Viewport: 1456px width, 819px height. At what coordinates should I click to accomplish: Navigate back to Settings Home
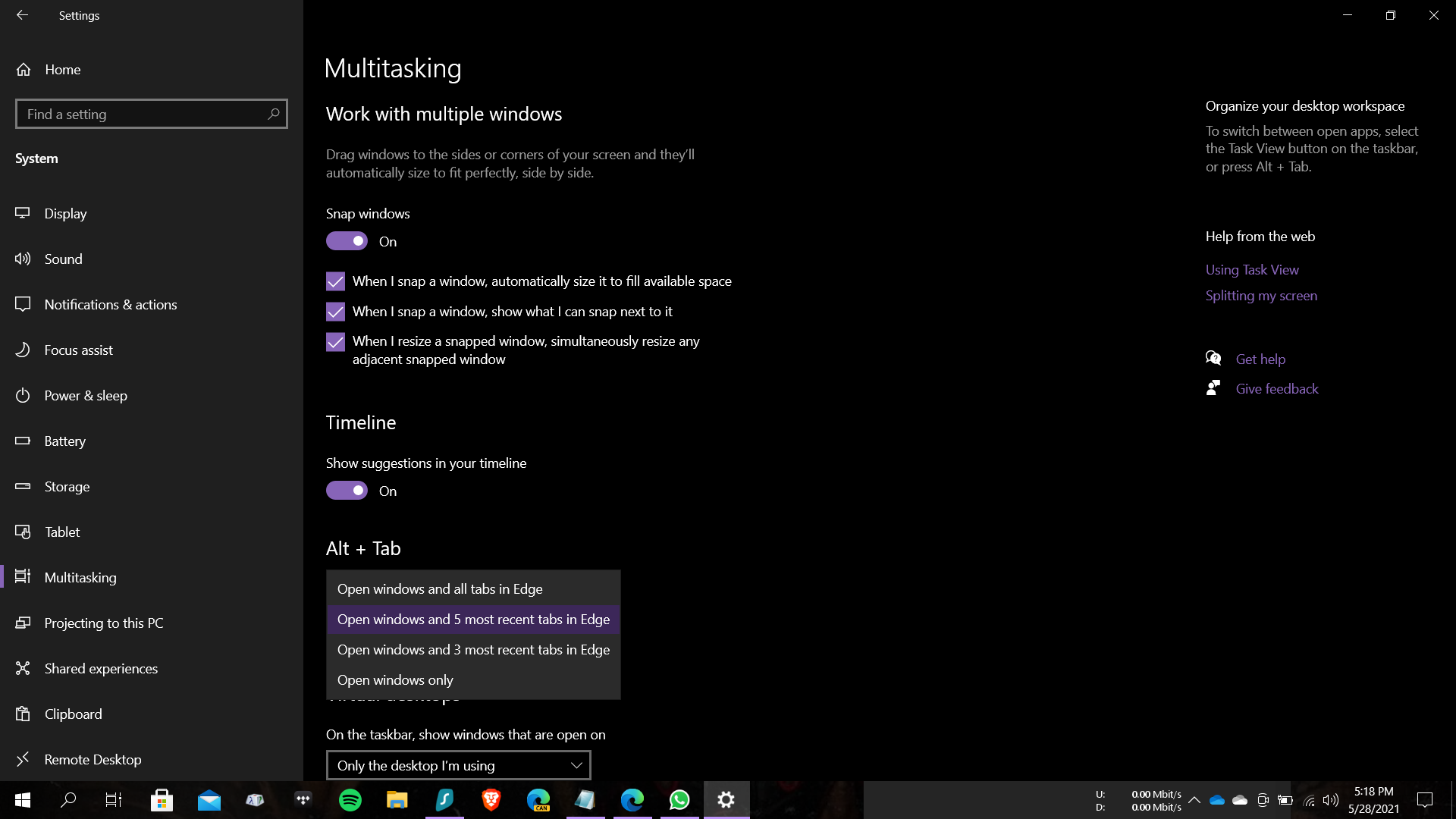pos(62,69)
